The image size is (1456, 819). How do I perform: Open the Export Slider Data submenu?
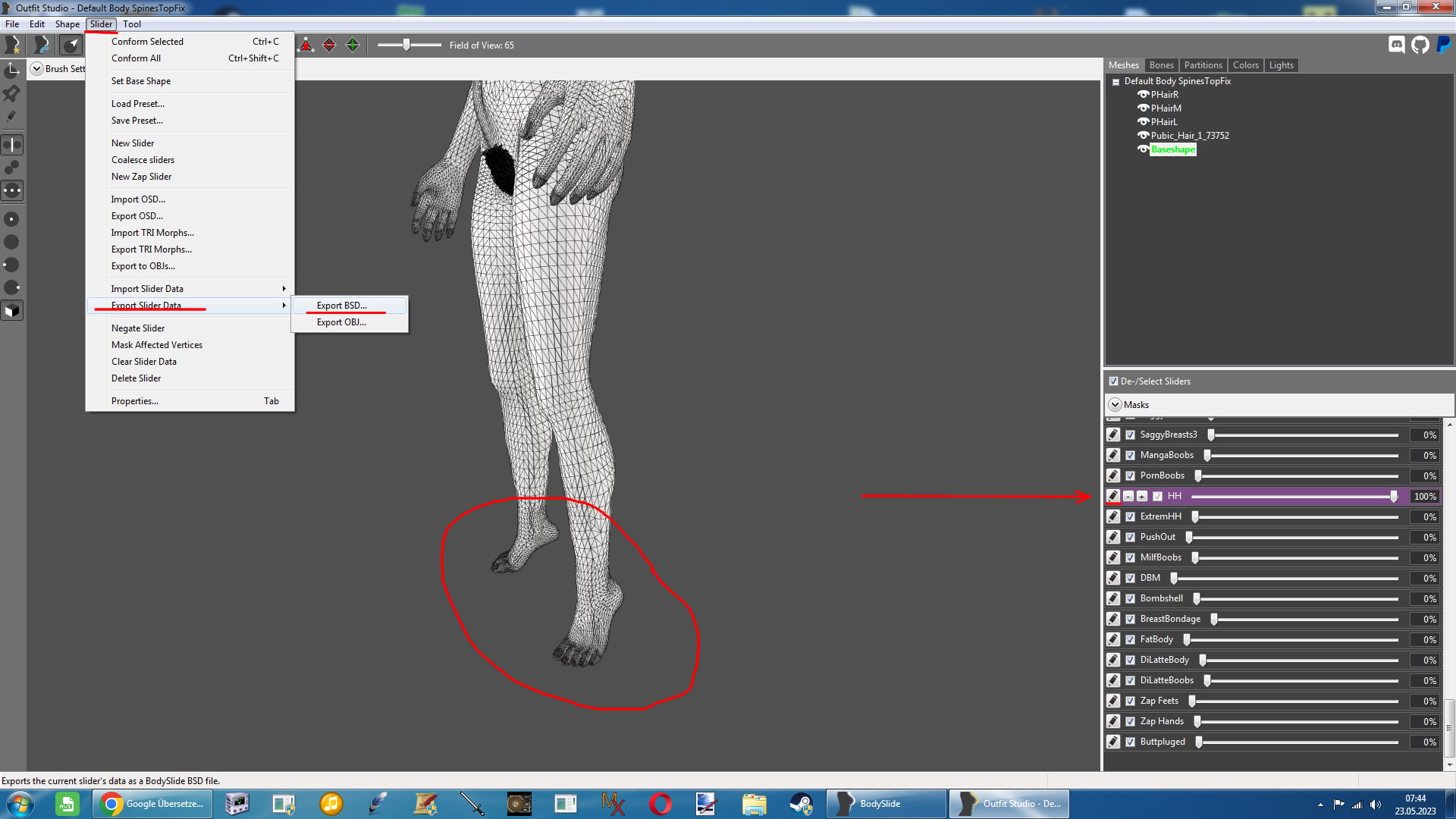[190, 306]
